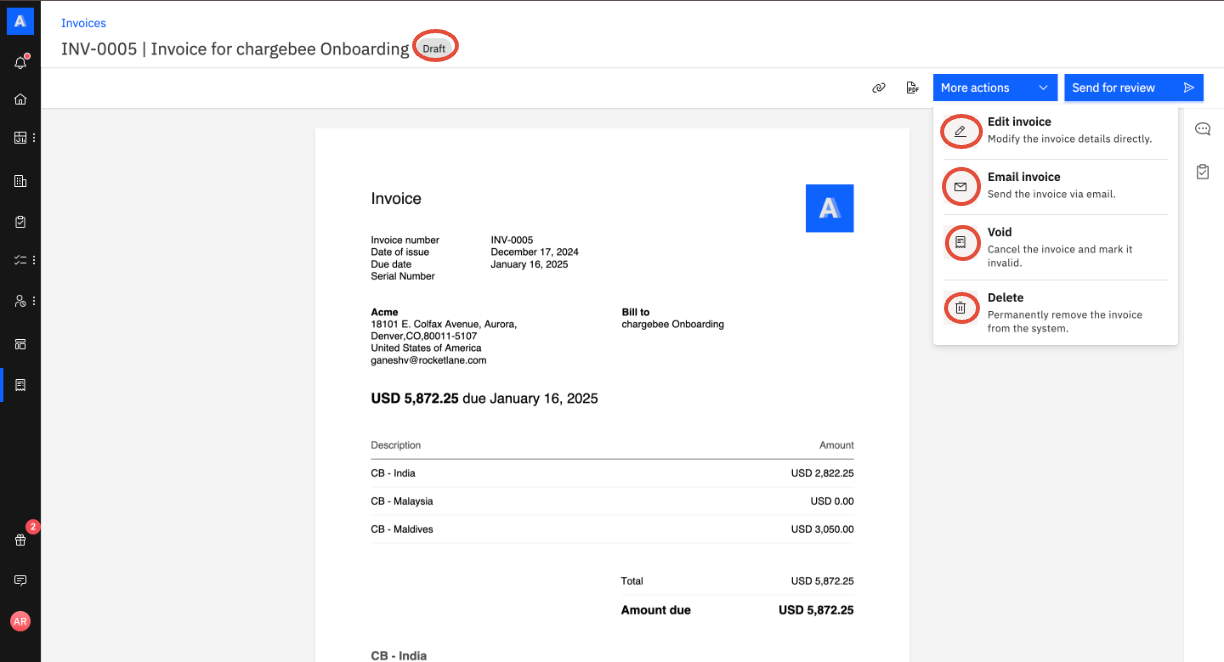Download invoice using PDF icon

912,88
